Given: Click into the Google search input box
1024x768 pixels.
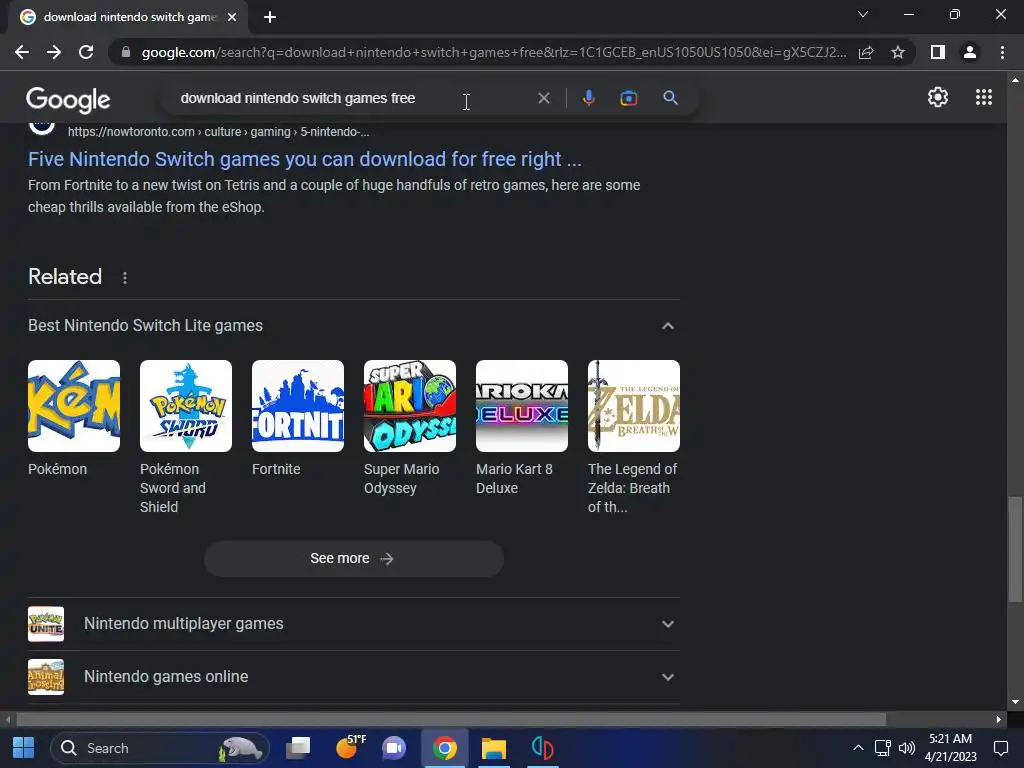Looking at the screenshot, I should 353,98.
